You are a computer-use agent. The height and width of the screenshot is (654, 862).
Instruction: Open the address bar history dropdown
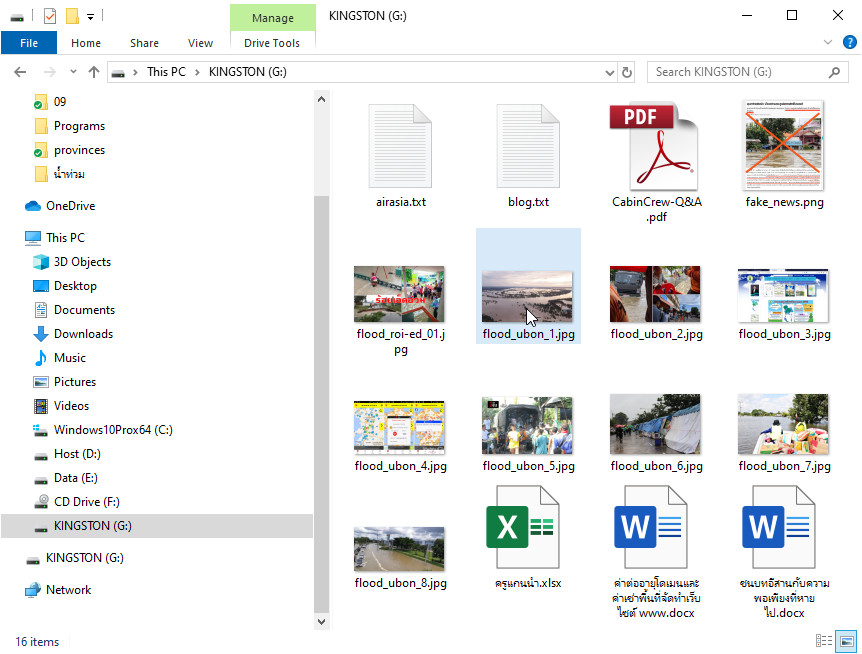[608, 71]
